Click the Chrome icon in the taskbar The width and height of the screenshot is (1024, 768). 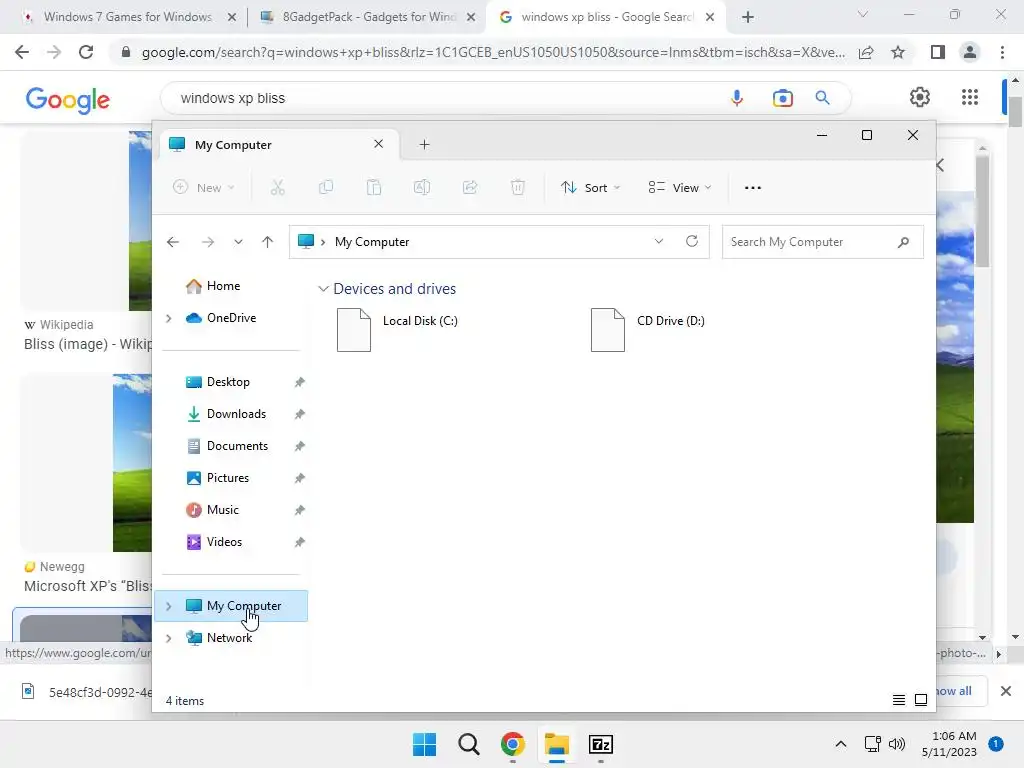(513, 744)
